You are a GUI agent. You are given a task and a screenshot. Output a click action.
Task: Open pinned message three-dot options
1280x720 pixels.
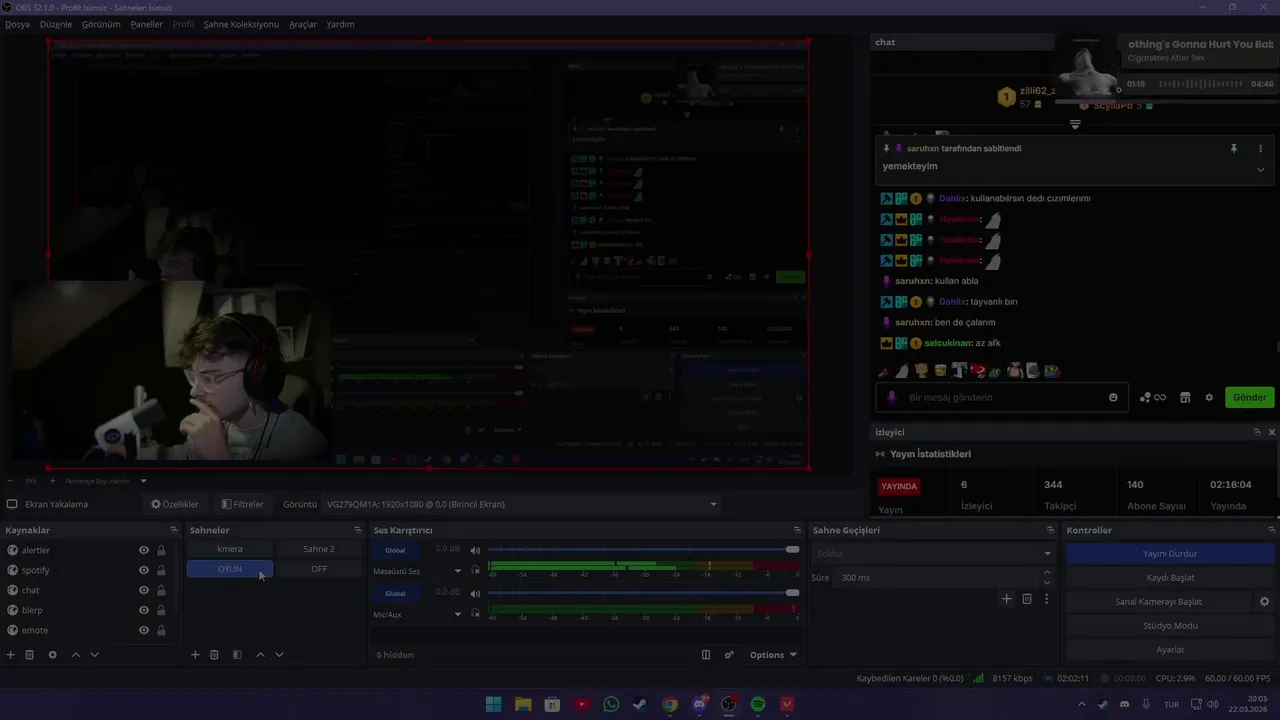click(x=1260, y=148)
